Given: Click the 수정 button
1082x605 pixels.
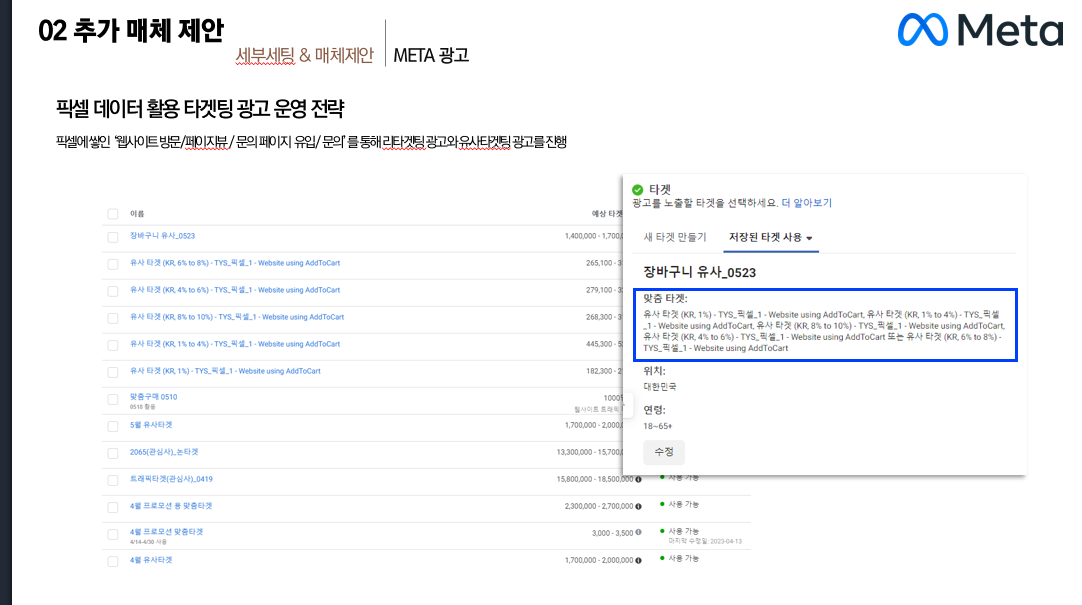Looking at the screenshot, I should [x=664, y=452].
